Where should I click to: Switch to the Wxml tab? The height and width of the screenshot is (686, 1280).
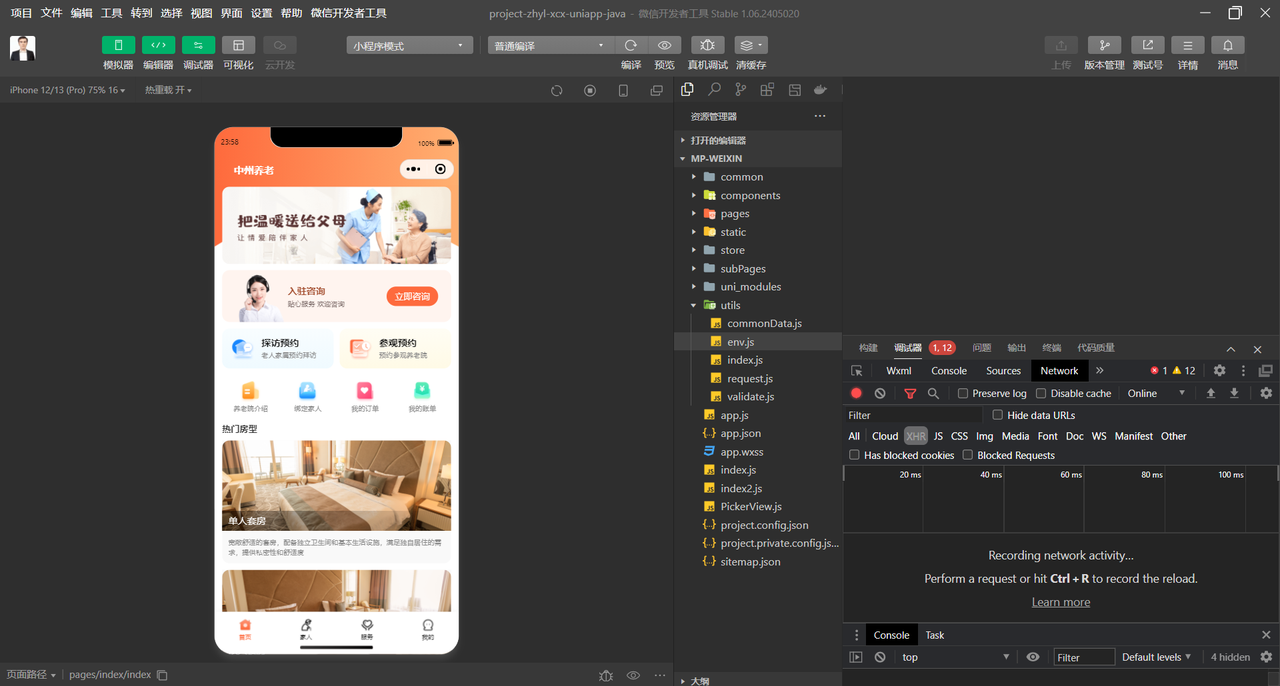[x=899, y=370]
